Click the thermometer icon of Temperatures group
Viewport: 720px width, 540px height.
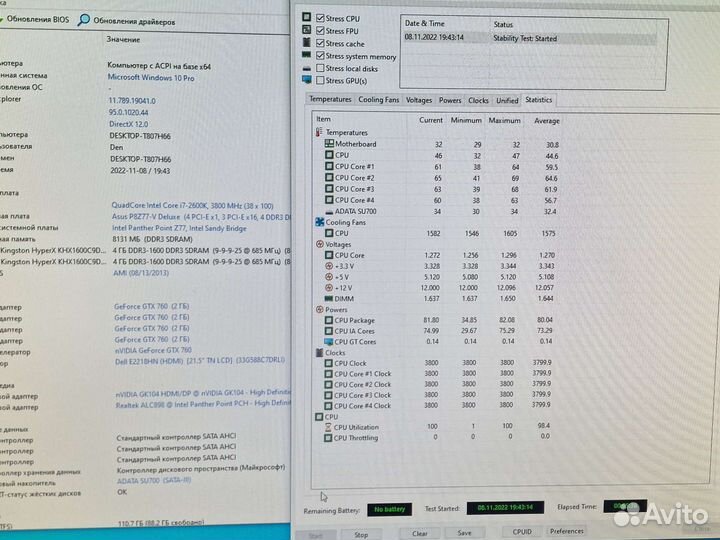tap(319, 132)
